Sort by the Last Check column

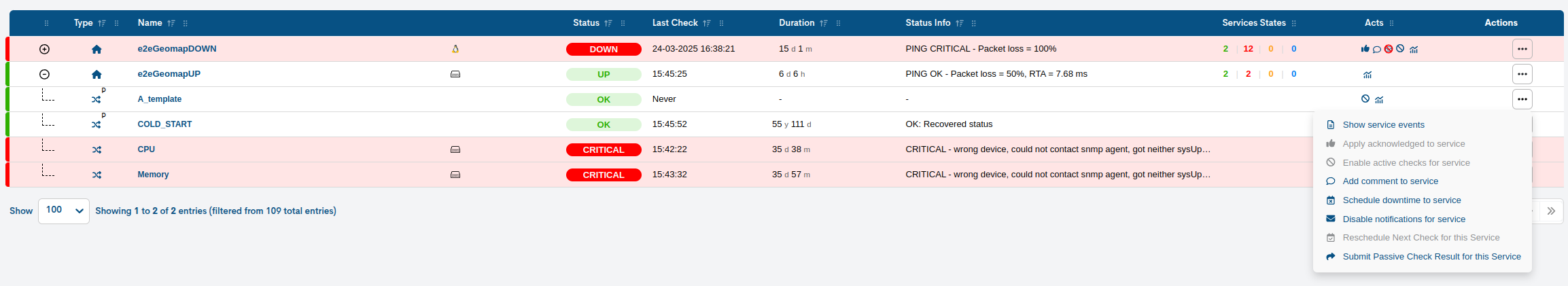(x=706, y=23)
